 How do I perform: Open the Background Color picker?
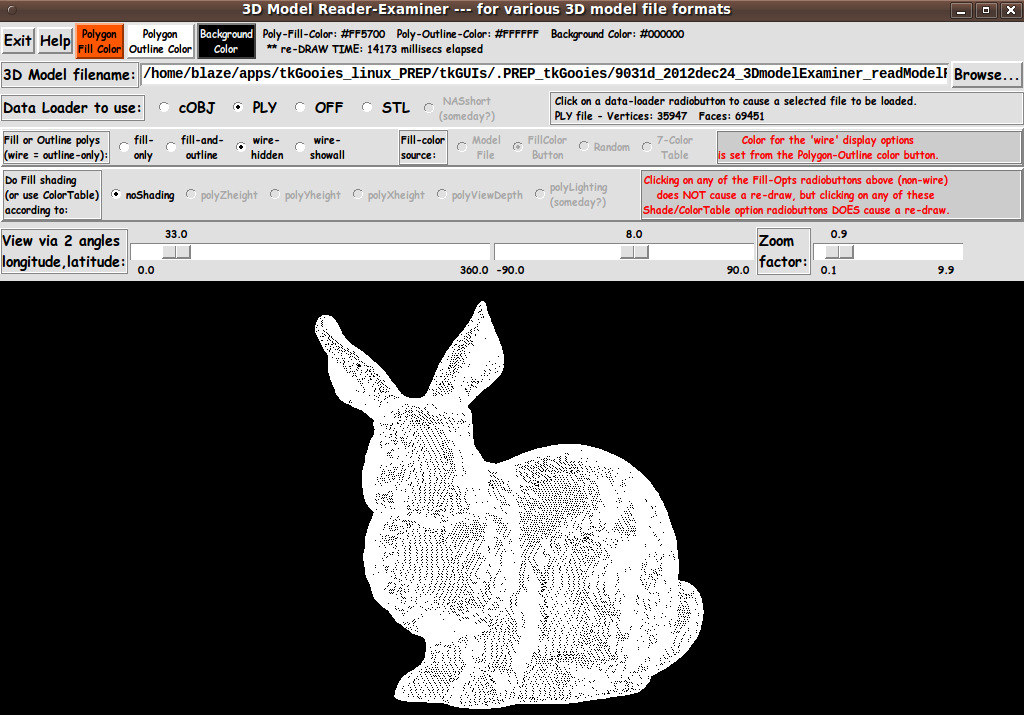point(226,41)
